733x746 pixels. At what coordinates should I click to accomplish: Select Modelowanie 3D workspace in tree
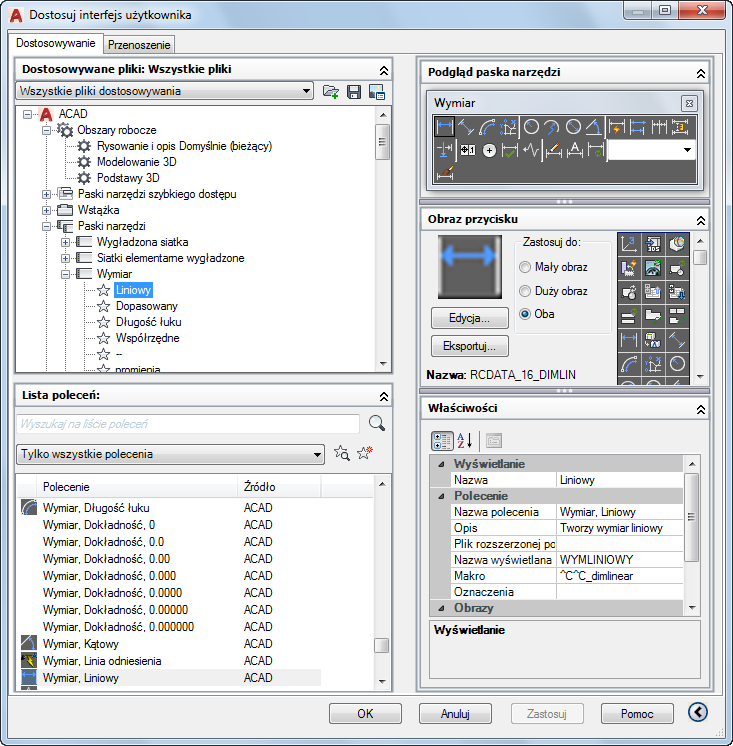(x=137, y=162)
